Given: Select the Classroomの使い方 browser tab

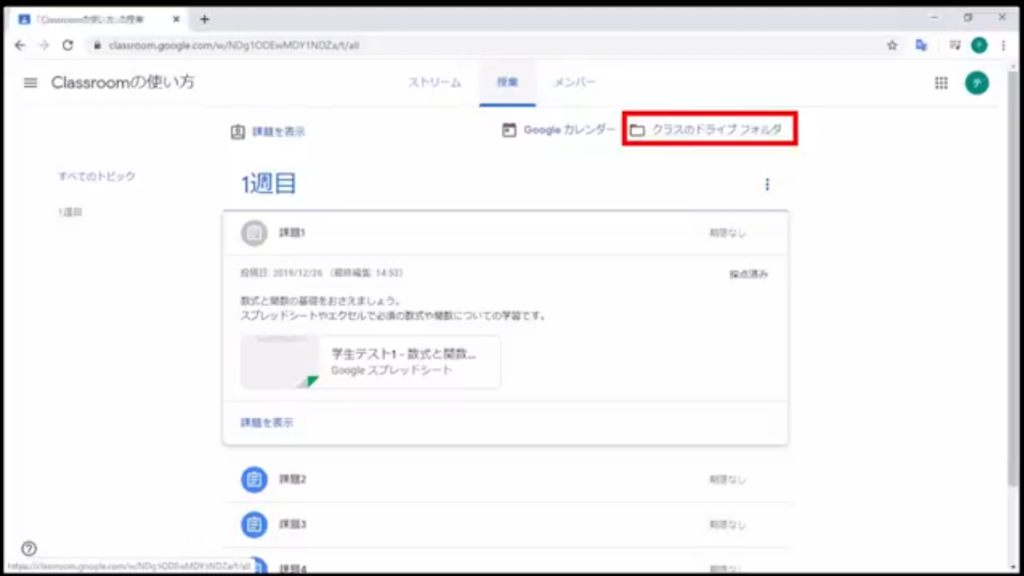Looking at the screenshot, I should pos(99,20).
